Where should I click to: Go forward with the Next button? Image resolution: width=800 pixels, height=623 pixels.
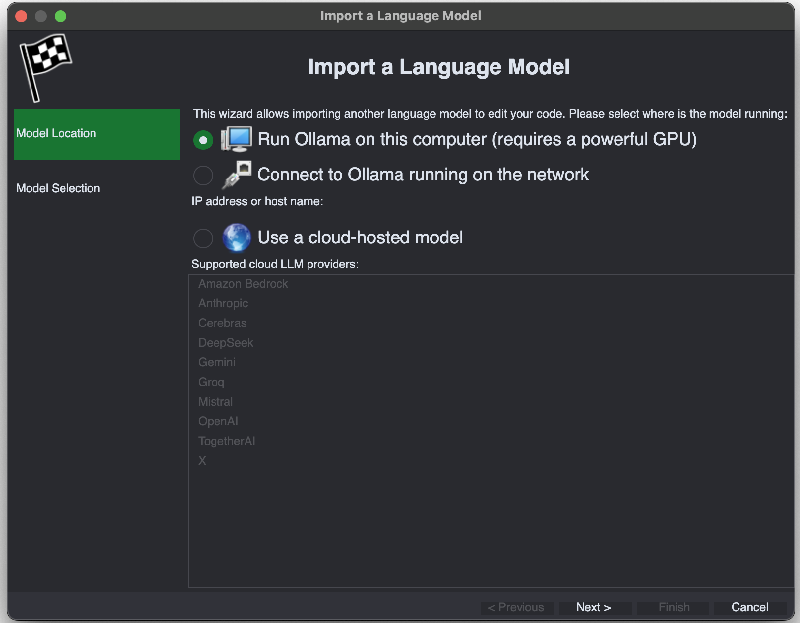(x=594, y=607)
